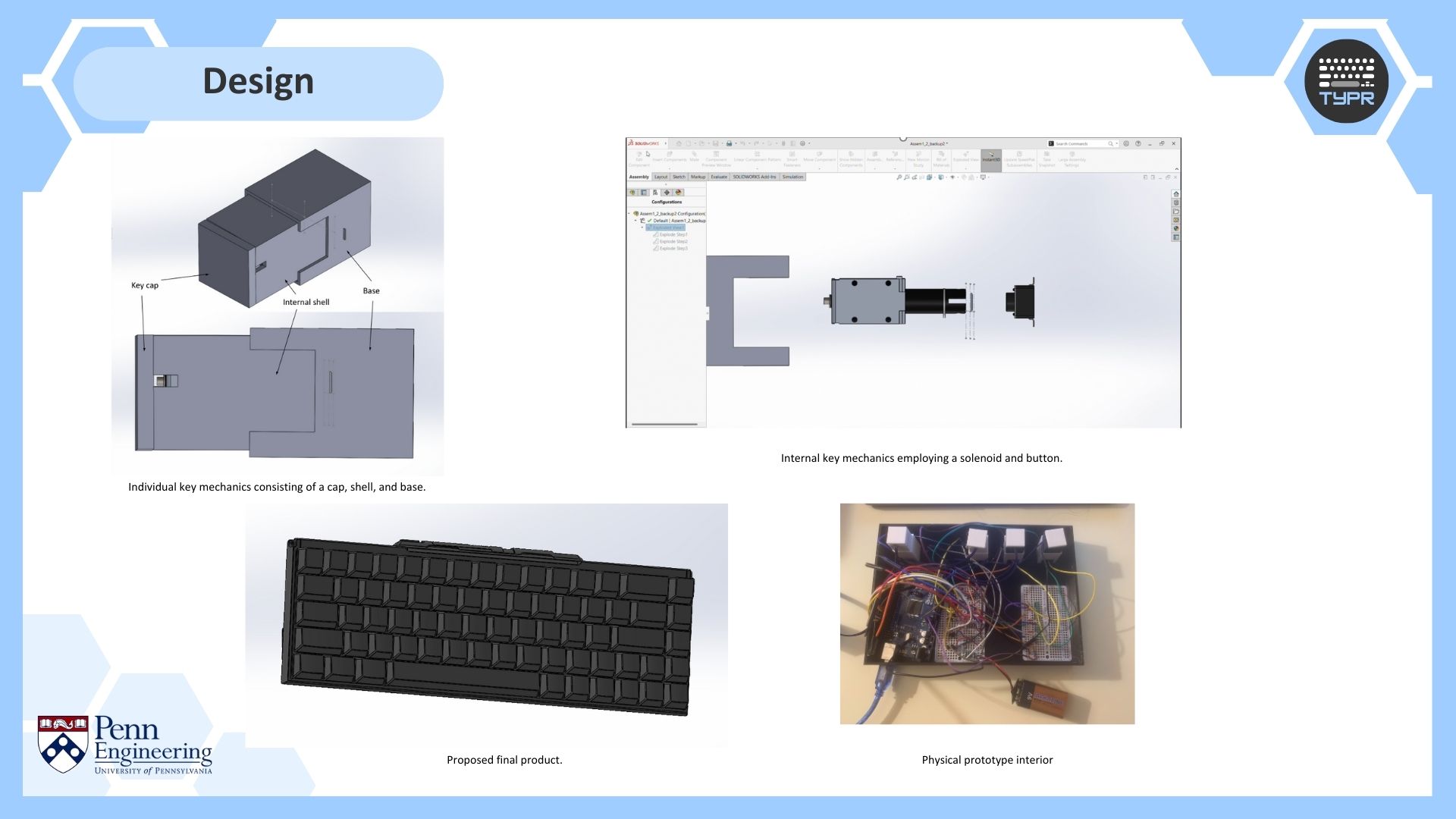Open the DimXpertManager crosshair tab
This screenshot has width=1456, height=819.
667,193
